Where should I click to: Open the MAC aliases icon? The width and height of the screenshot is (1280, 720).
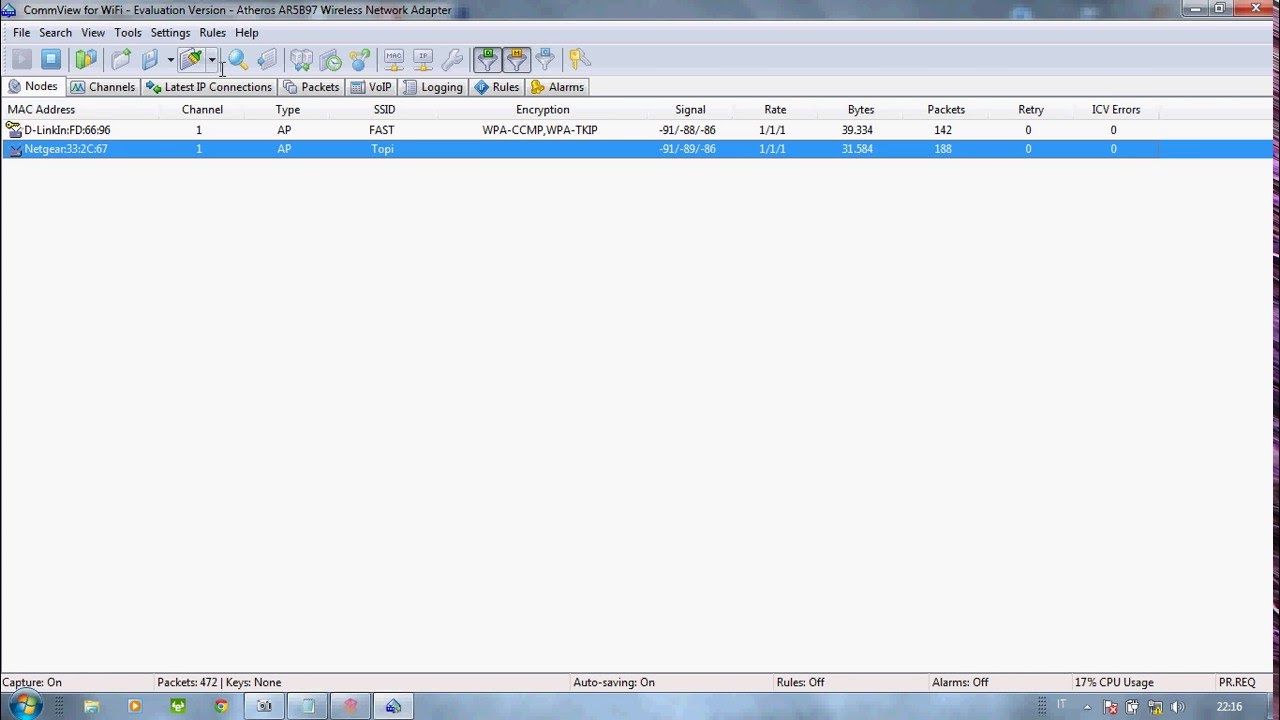[394, 60]
